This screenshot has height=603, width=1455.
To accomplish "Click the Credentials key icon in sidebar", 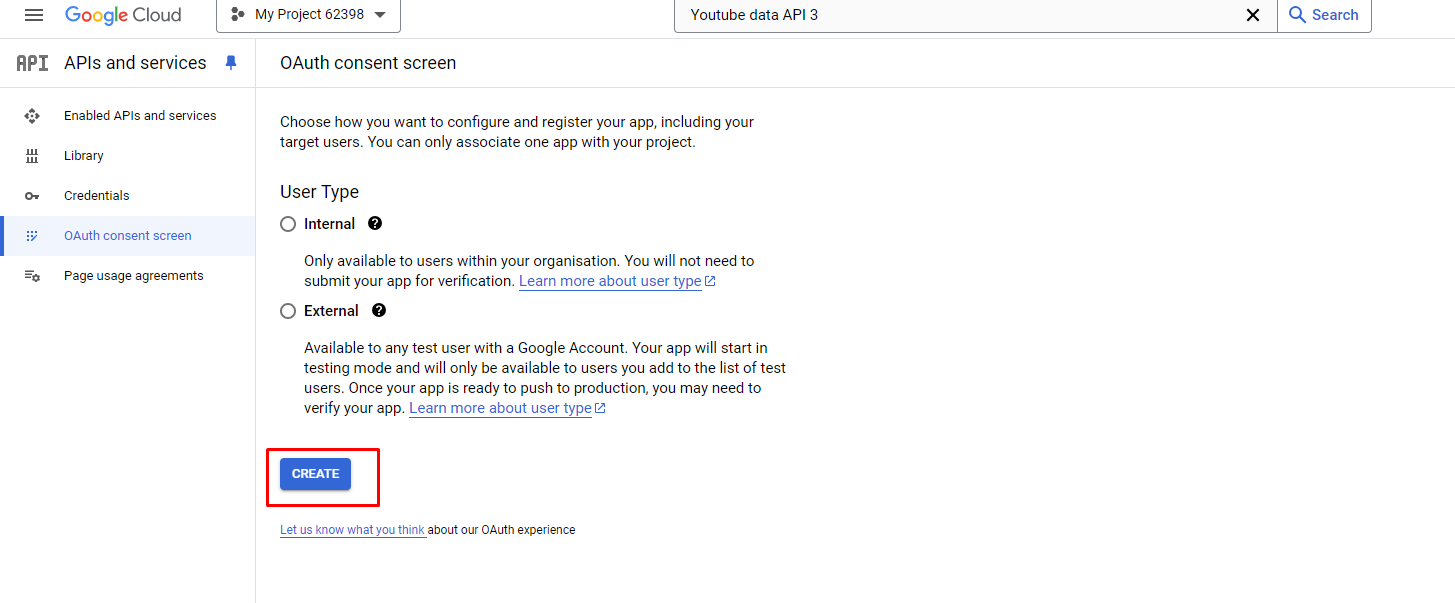I will (x=32, y=195).
